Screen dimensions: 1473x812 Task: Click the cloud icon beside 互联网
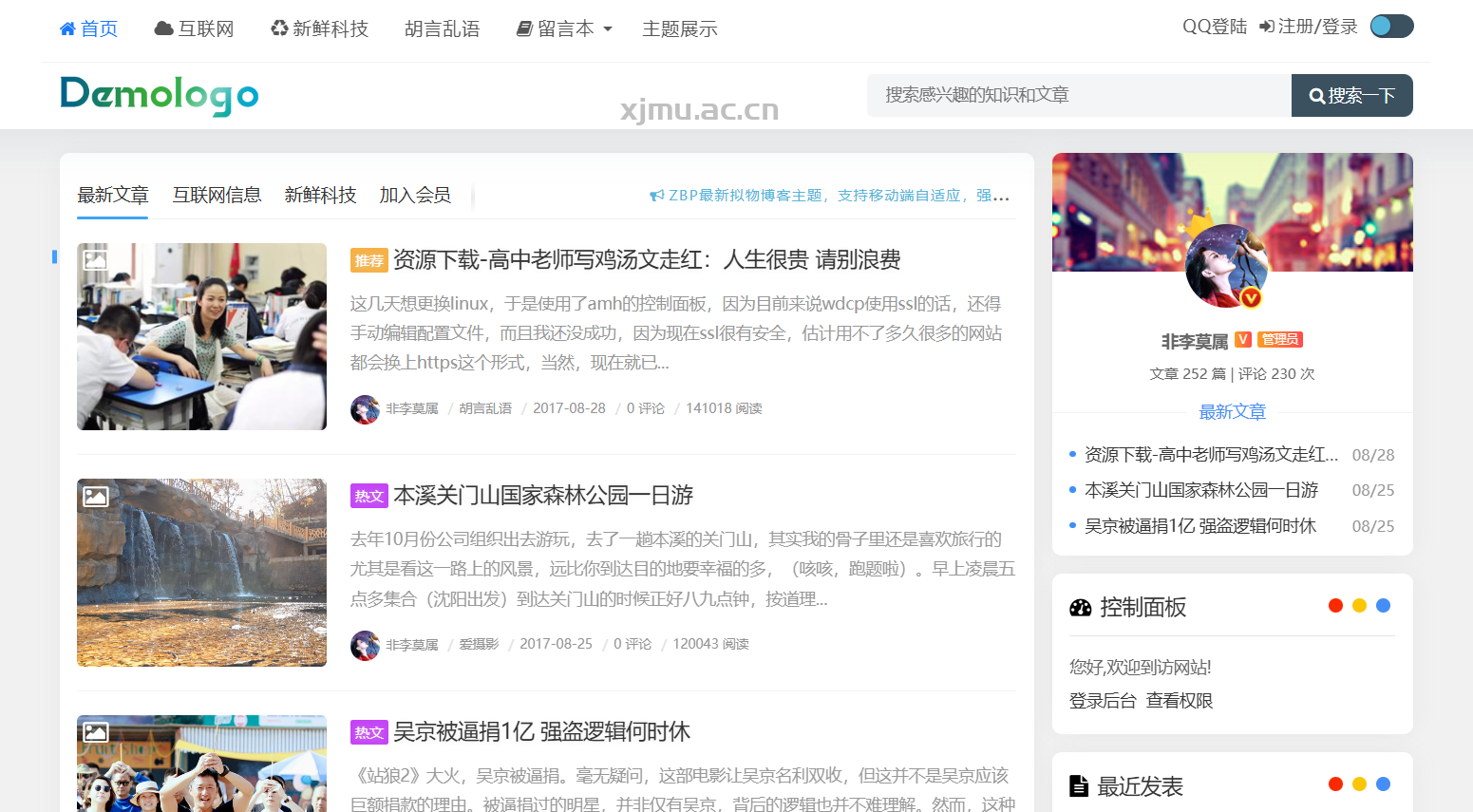point(163,29)
